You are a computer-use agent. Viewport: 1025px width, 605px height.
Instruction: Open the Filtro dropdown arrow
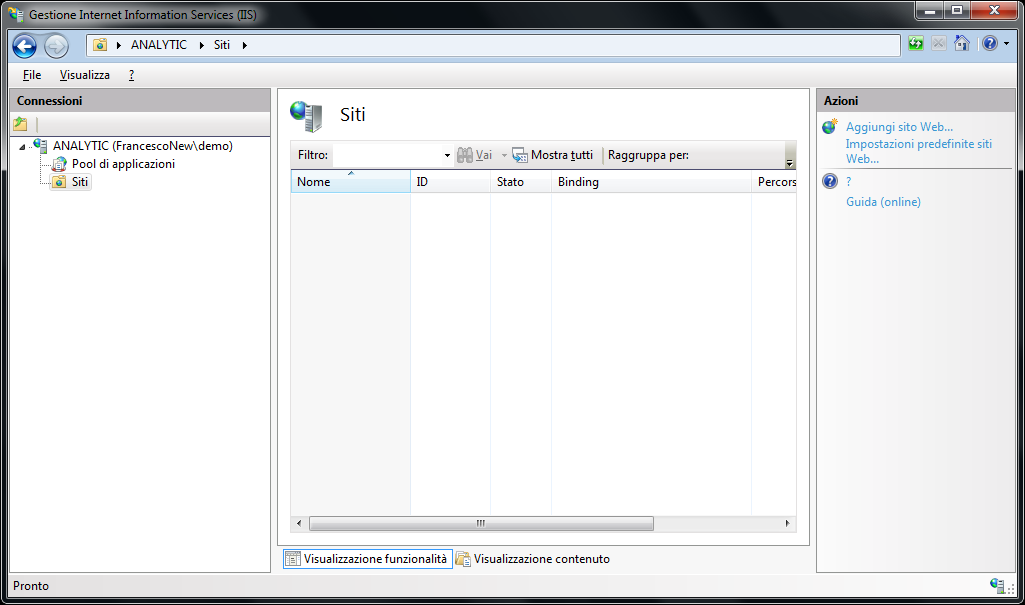click(447, 156)
